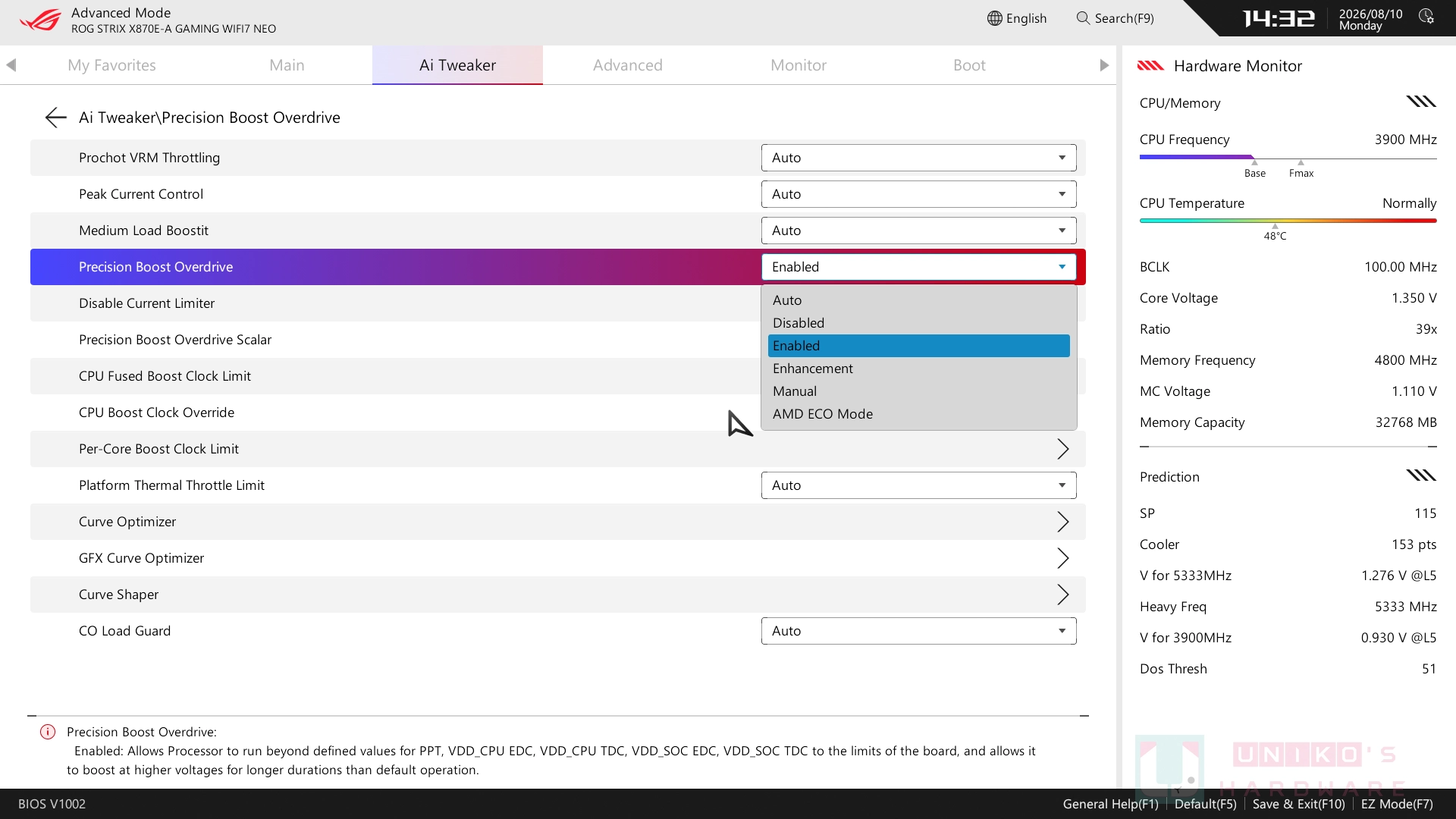Open Curve Shaper submenu chevron
Viewport: 1456px width, 819px height.
coord(1063,595)
